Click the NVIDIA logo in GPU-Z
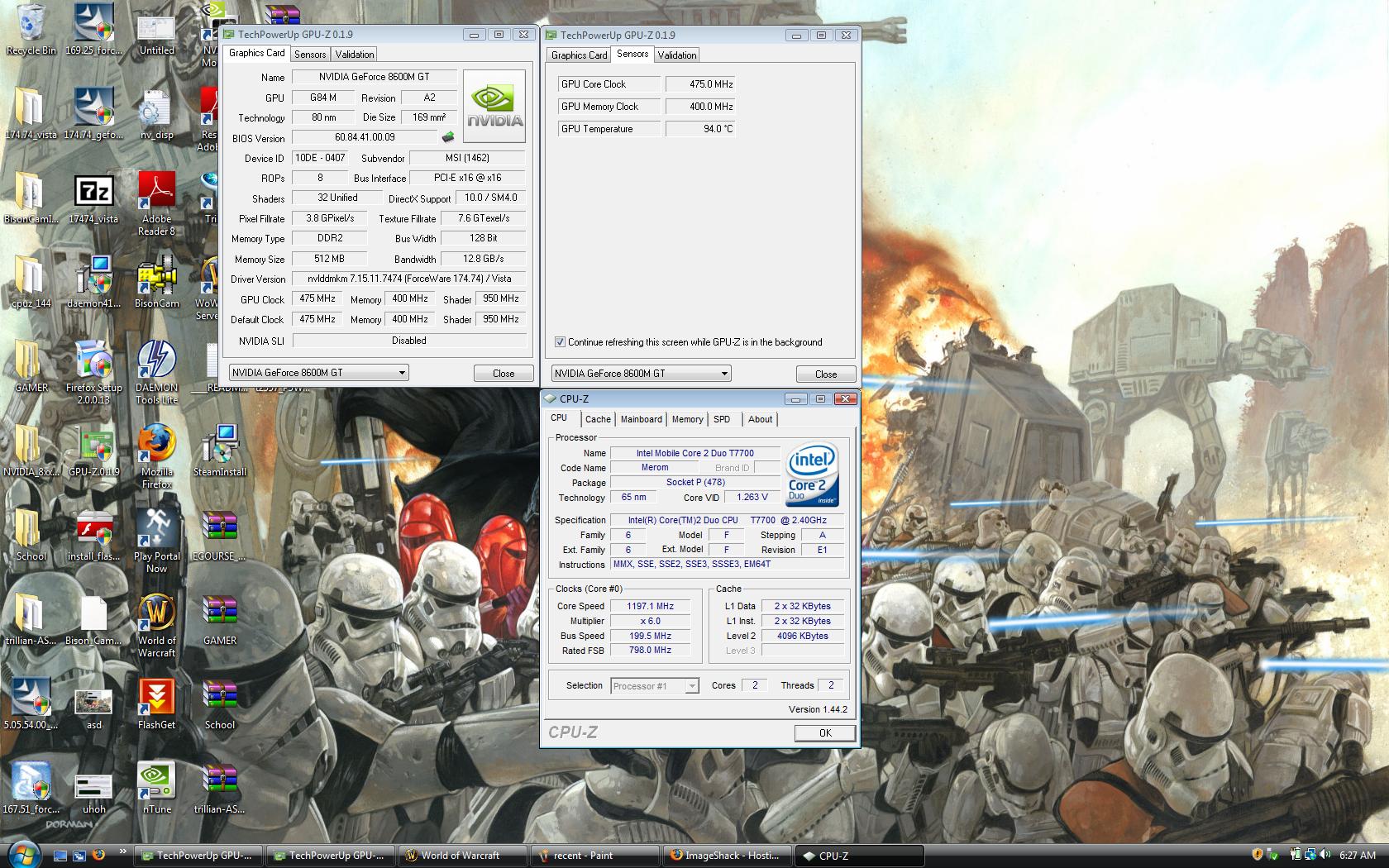The image size is (1389, 868). coord(494,106)
